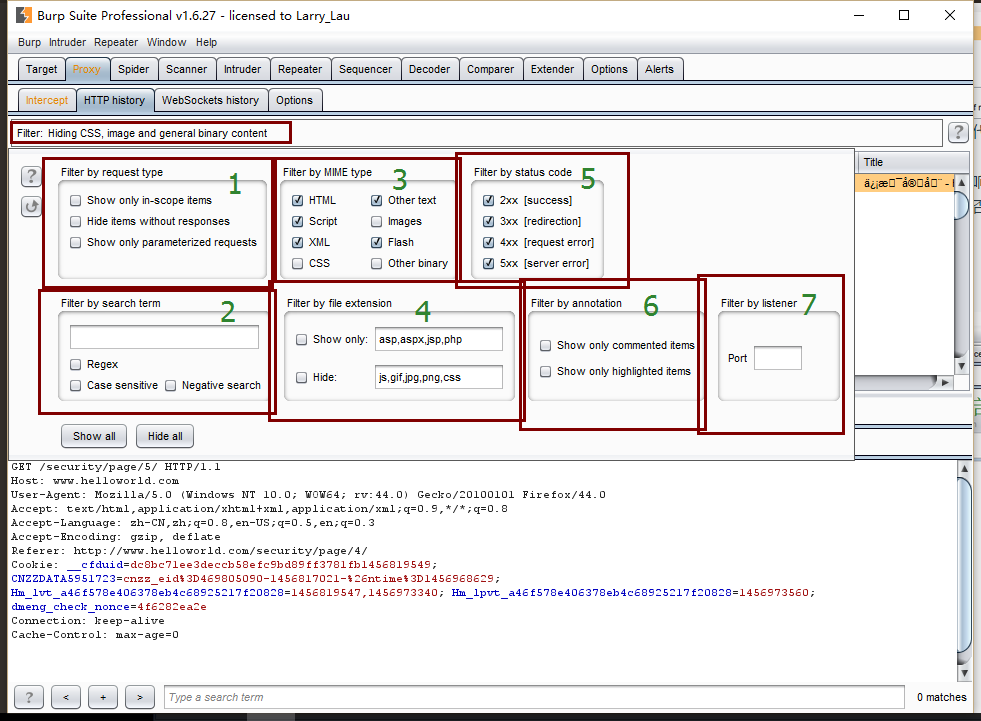Screen dimensions: 981x721
Task: Click Show only extensions field
Action: pyautogui.click(x=439, y=339)
